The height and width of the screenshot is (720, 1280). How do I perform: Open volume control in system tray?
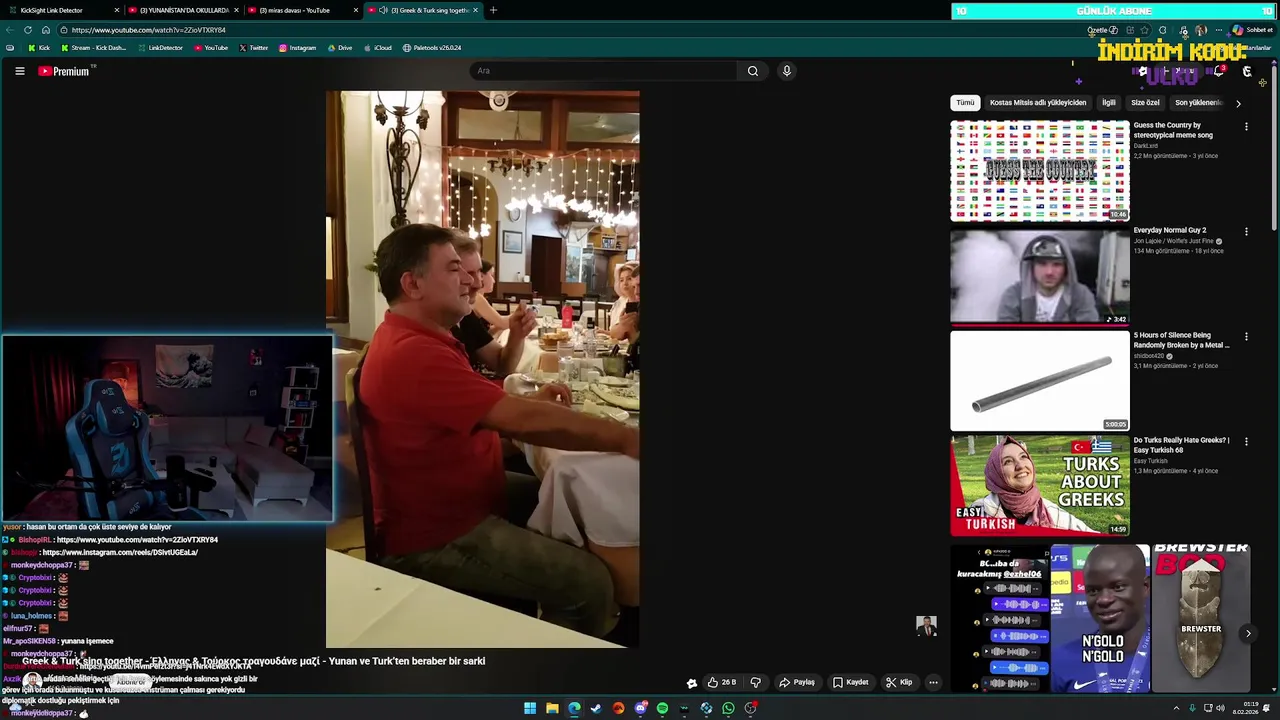[x=1220, y=708]
